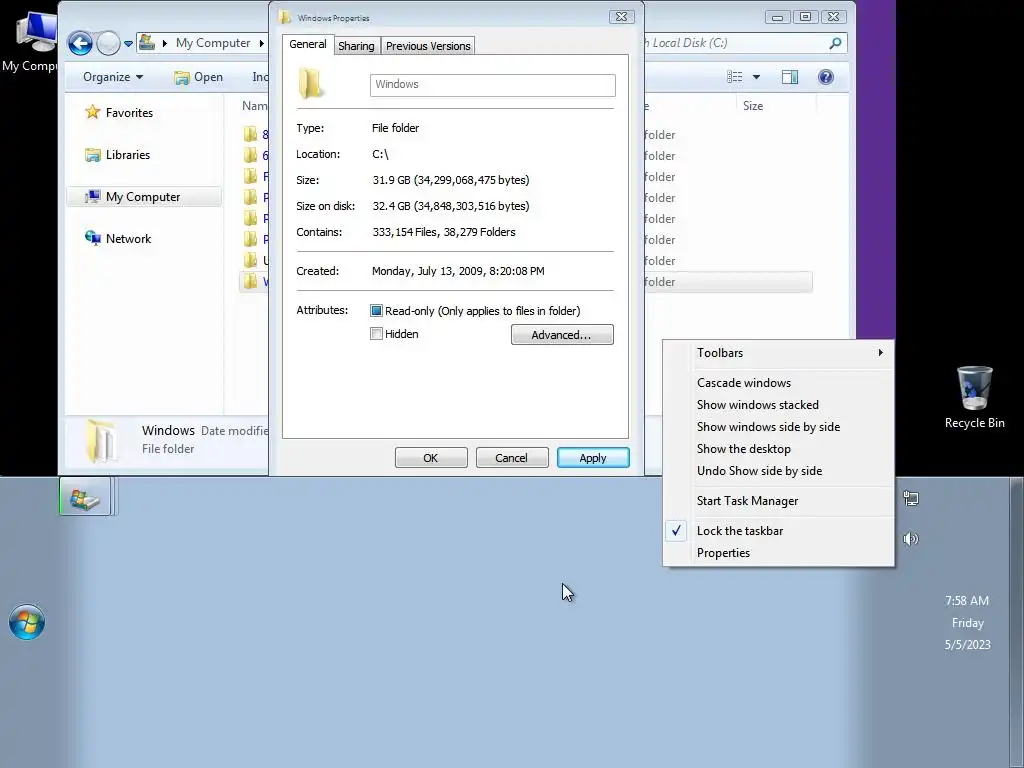Screen dimensions: 1024x768
Task: Click the network tray icon
Action: 910,499
